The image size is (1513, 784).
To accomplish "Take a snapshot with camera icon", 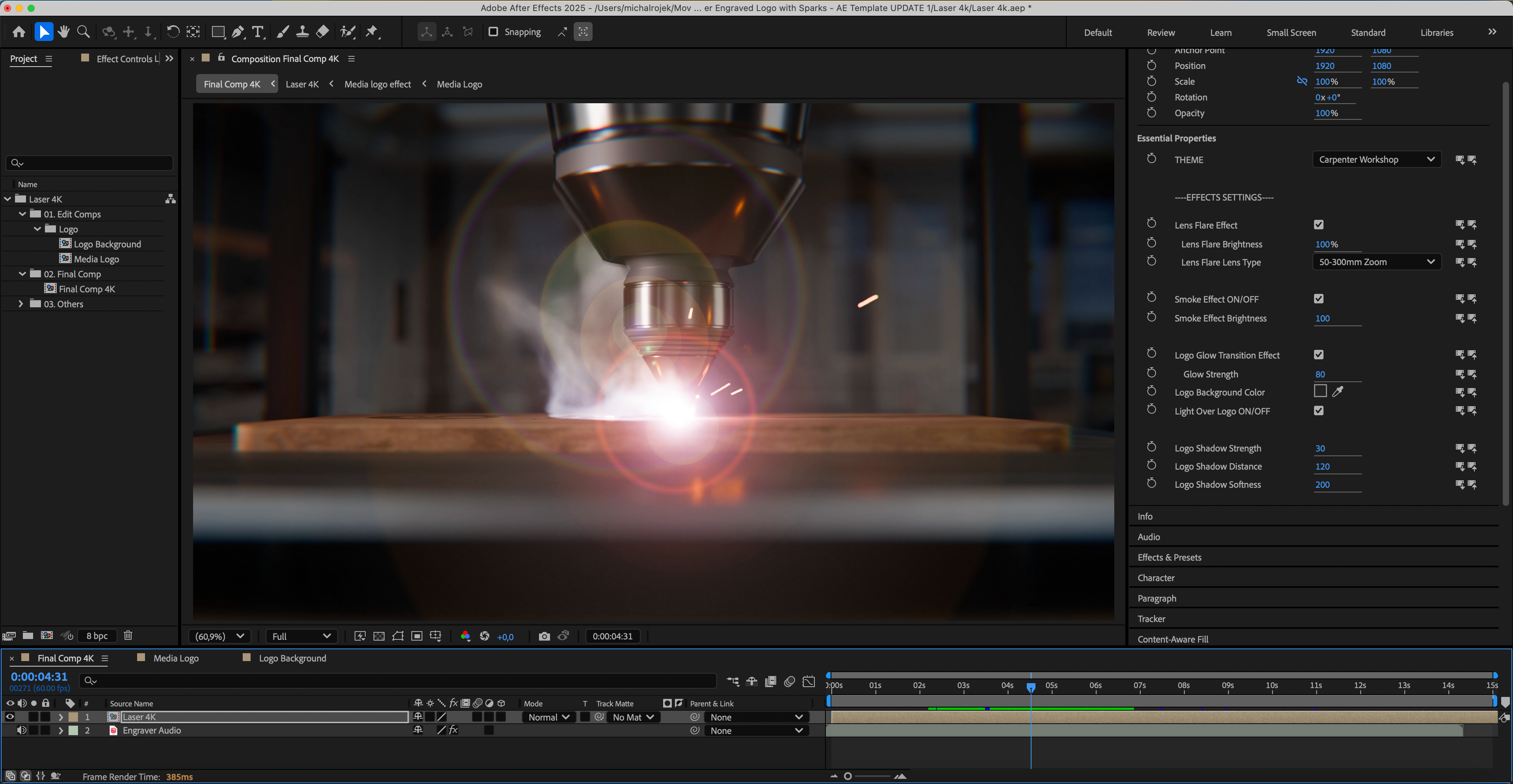I will pyautogui.click(x=544, y=636).
